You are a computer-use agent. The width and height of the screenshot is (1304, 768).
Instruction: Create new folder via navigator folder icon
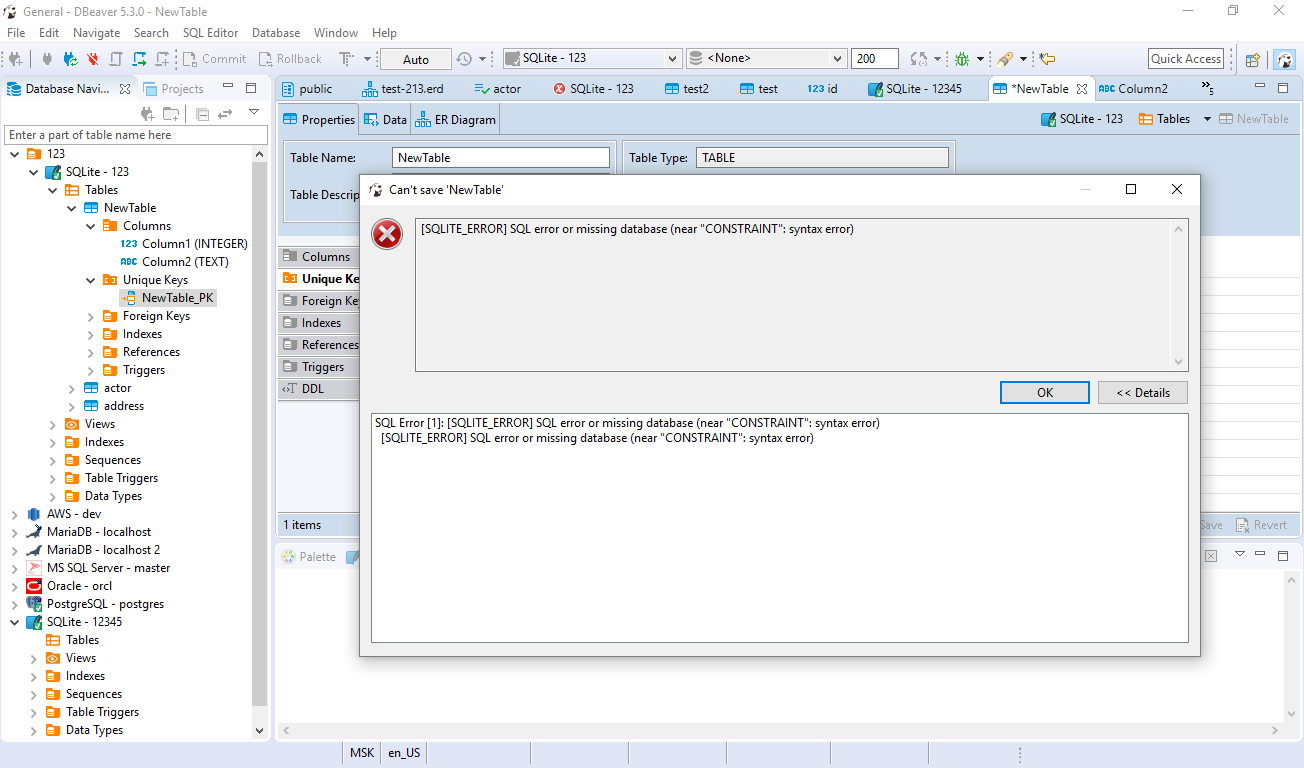pos(171,114)
